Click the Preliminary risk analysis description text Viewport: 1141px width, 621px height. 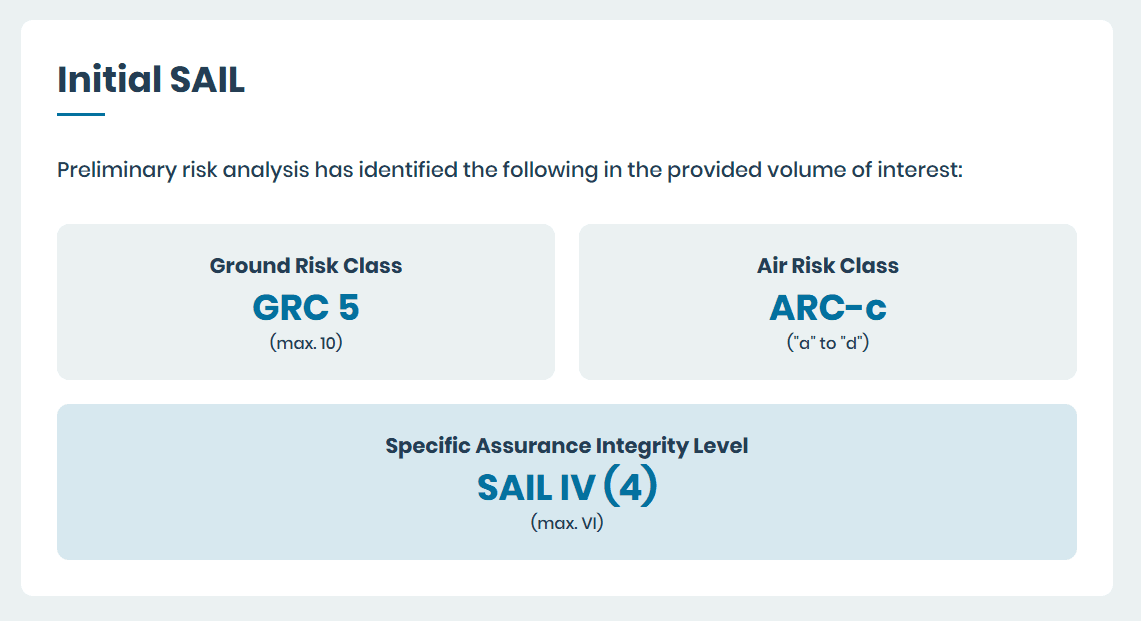click(x=509, y=170)
